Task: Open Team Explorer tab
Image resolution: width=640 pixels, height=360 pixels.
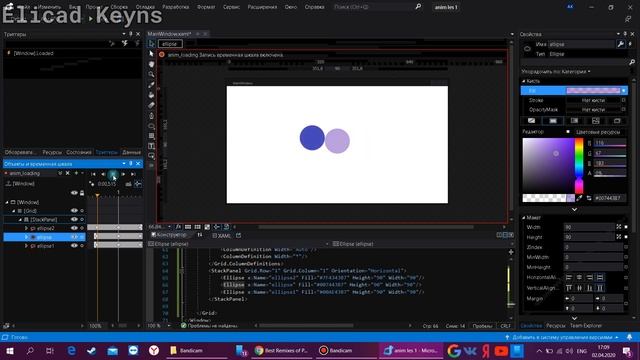Action: click(586, 325)
